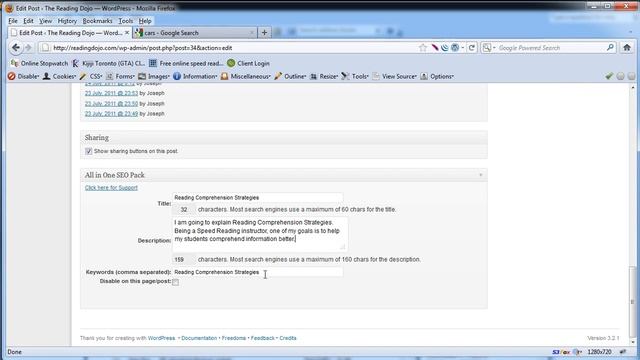Click the 1280x720 status bar size indicator
The image size is (640, 360).
point(599,352)
